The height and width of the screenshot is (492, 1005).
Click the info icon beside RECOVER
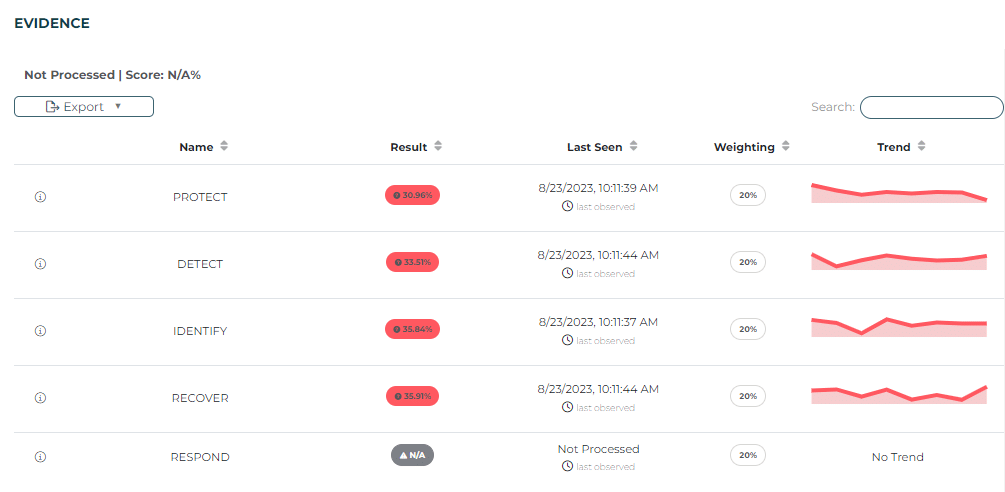pyautogui.click(x=41, y=397)
